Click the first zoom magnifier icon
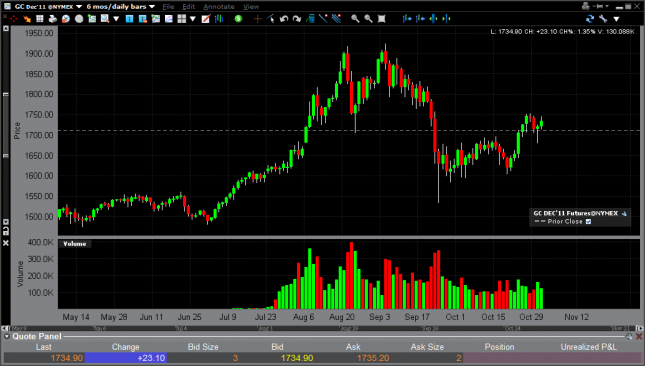 click(x=355, y=19)
